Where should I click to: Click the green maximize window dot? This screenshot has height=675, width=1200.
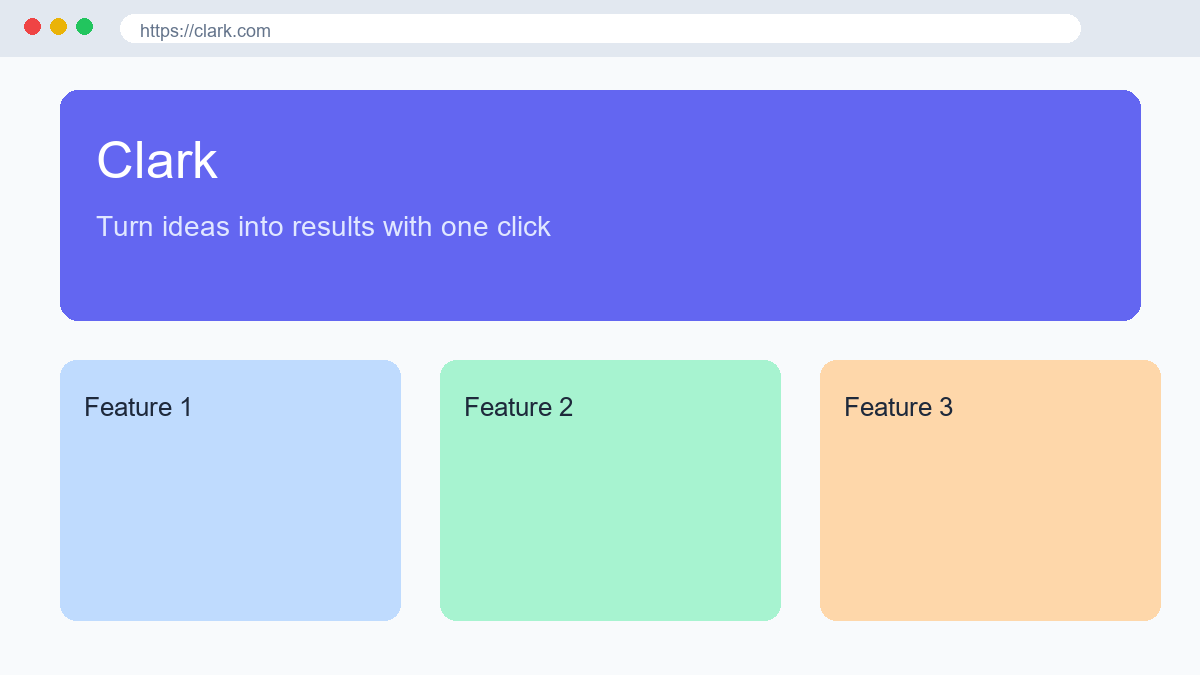click(x=84, y=27)
